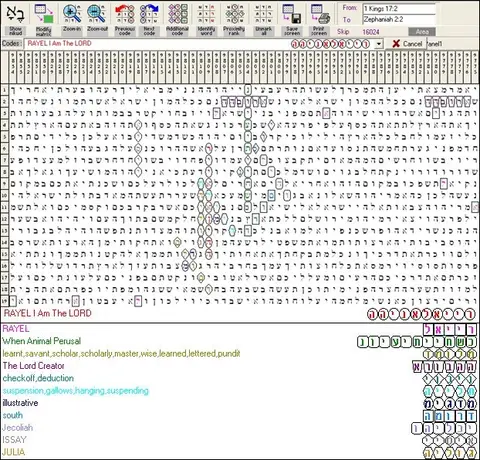Select the Jecoliah term
The height and width of the screenshot is (460, 480).
(17, 428)
